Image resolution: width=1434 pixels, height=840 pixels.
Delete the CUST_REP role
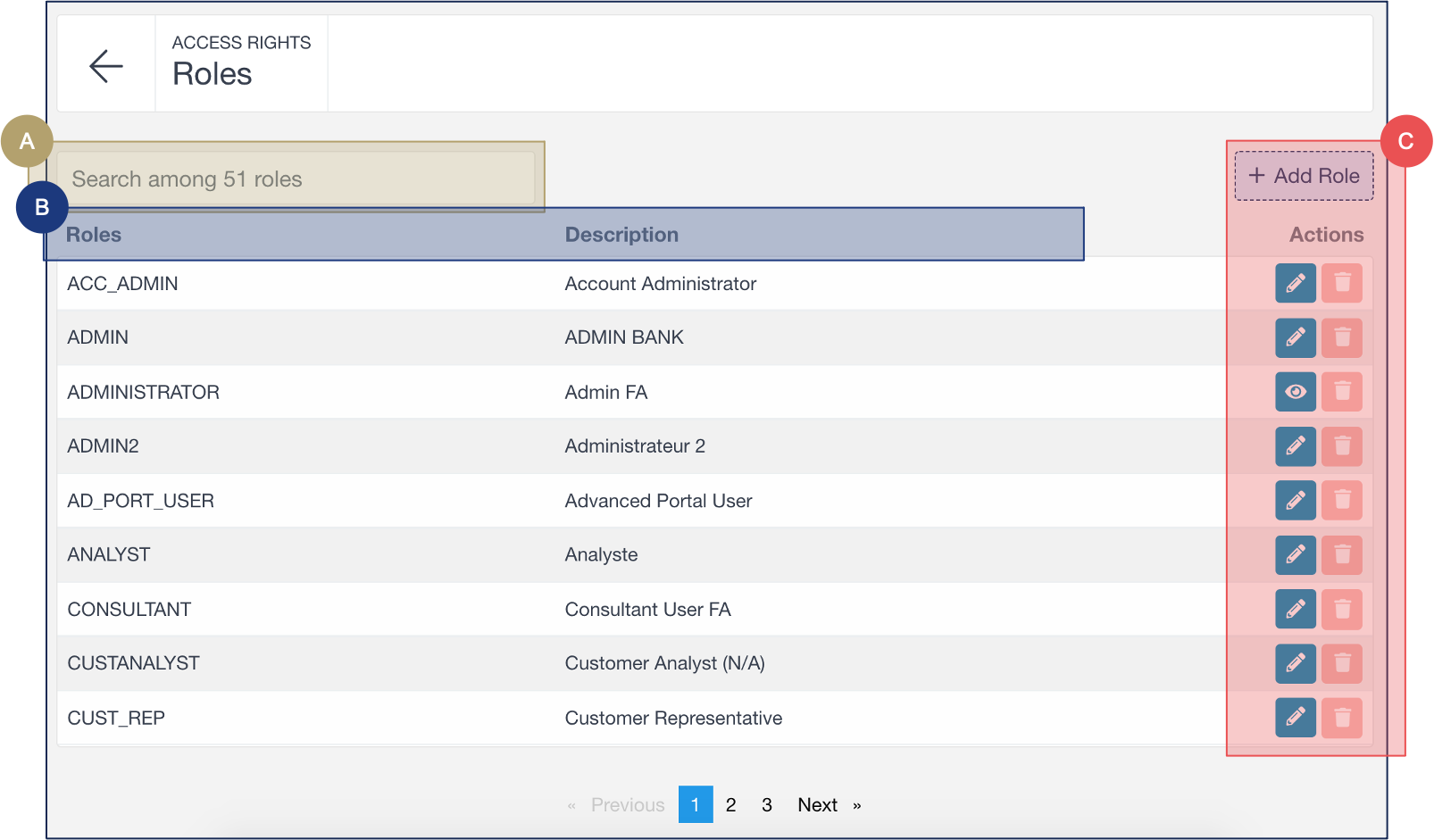(x=1341, y=718)
